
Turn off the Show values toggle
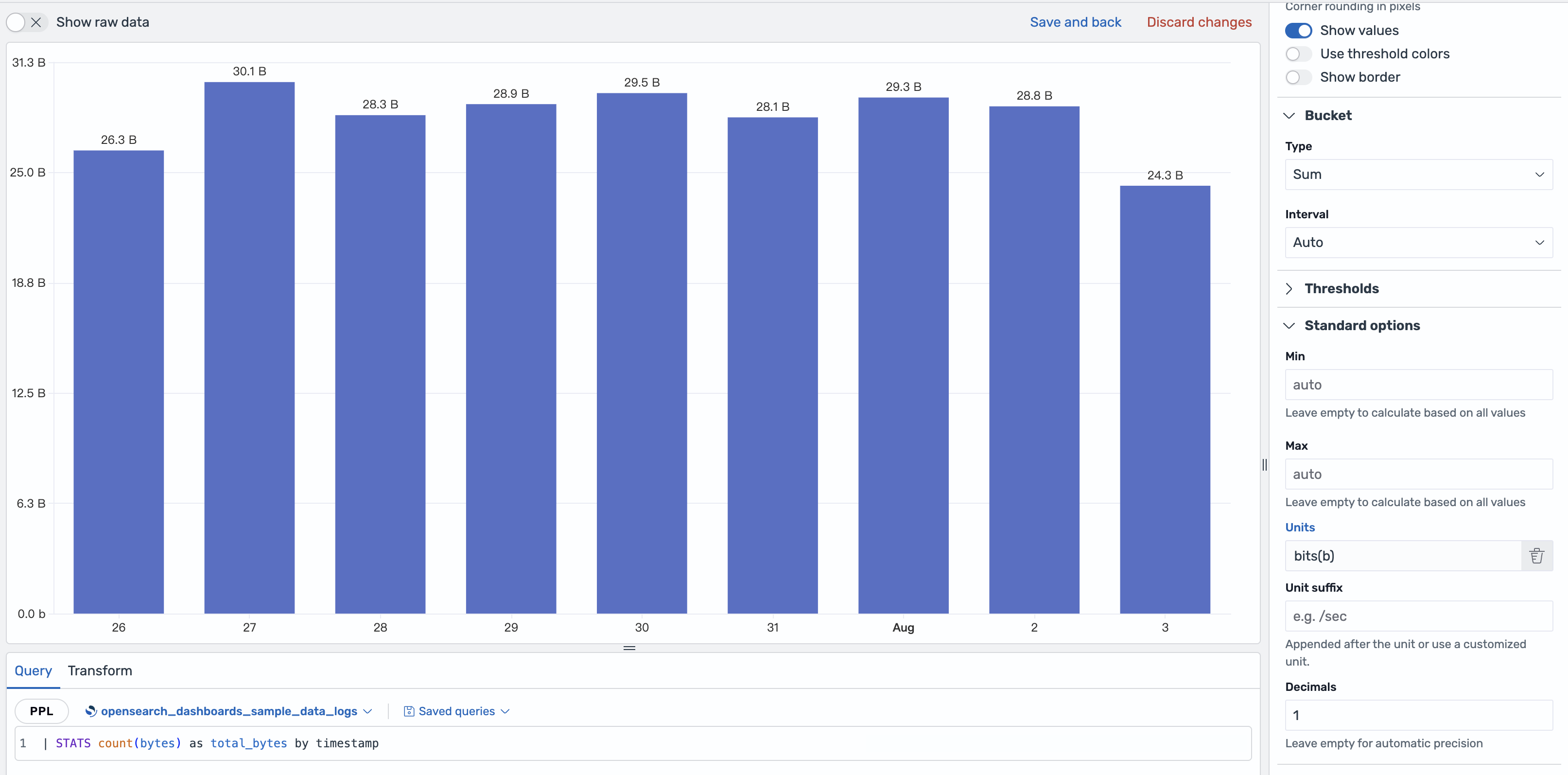pyautogui.click(x=1298, y=31)
